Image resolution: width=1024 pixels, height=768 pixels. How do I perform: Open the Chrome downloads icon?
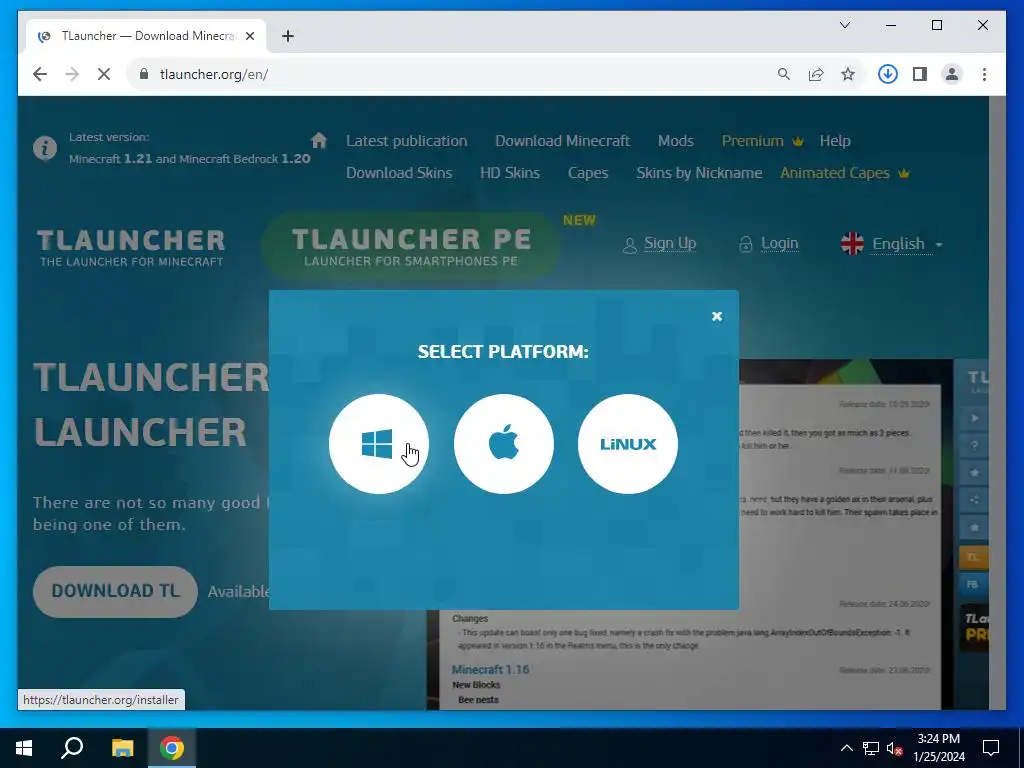pos(888,74)
